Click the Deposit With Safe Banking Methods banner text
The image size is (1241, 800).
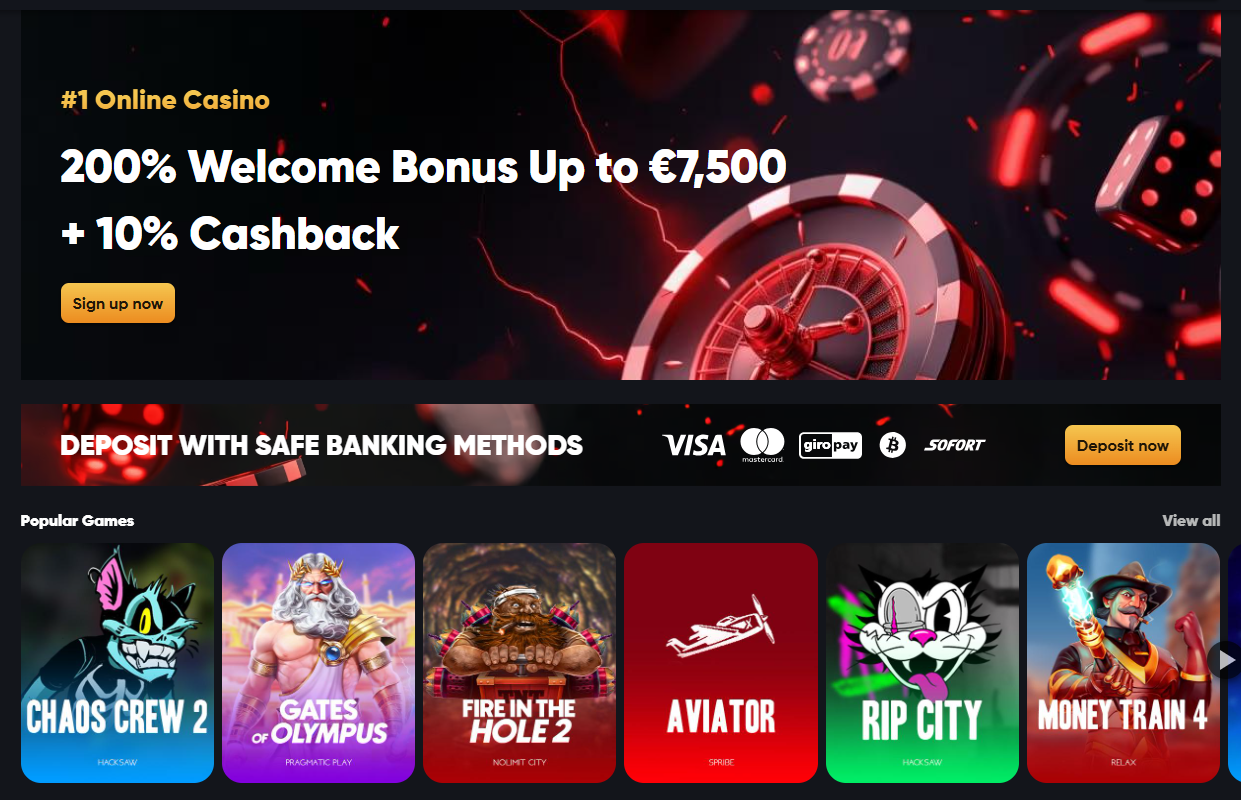(322, 445)
